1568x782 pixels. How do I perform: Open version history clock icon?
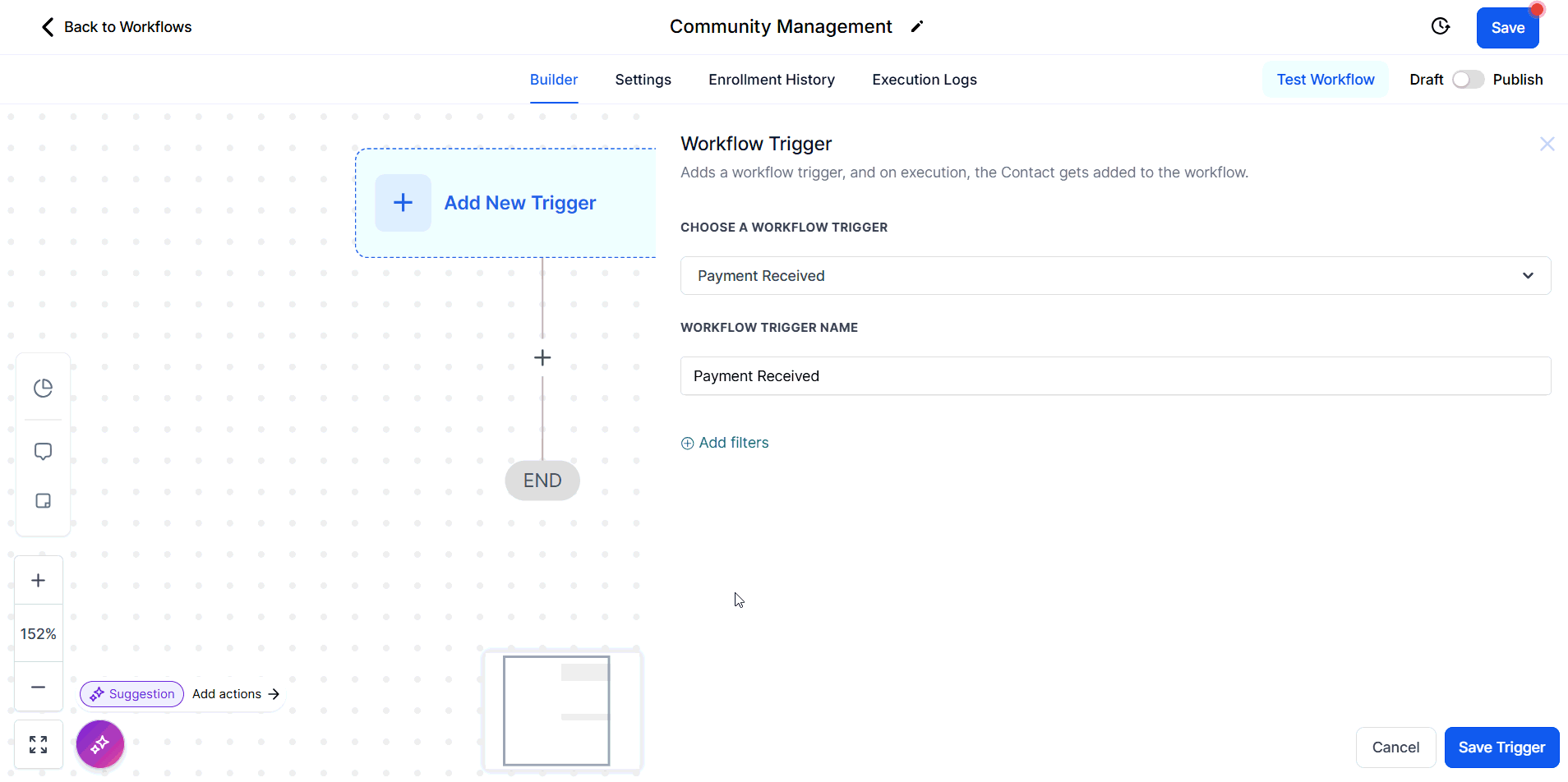tap(1441, 26)
